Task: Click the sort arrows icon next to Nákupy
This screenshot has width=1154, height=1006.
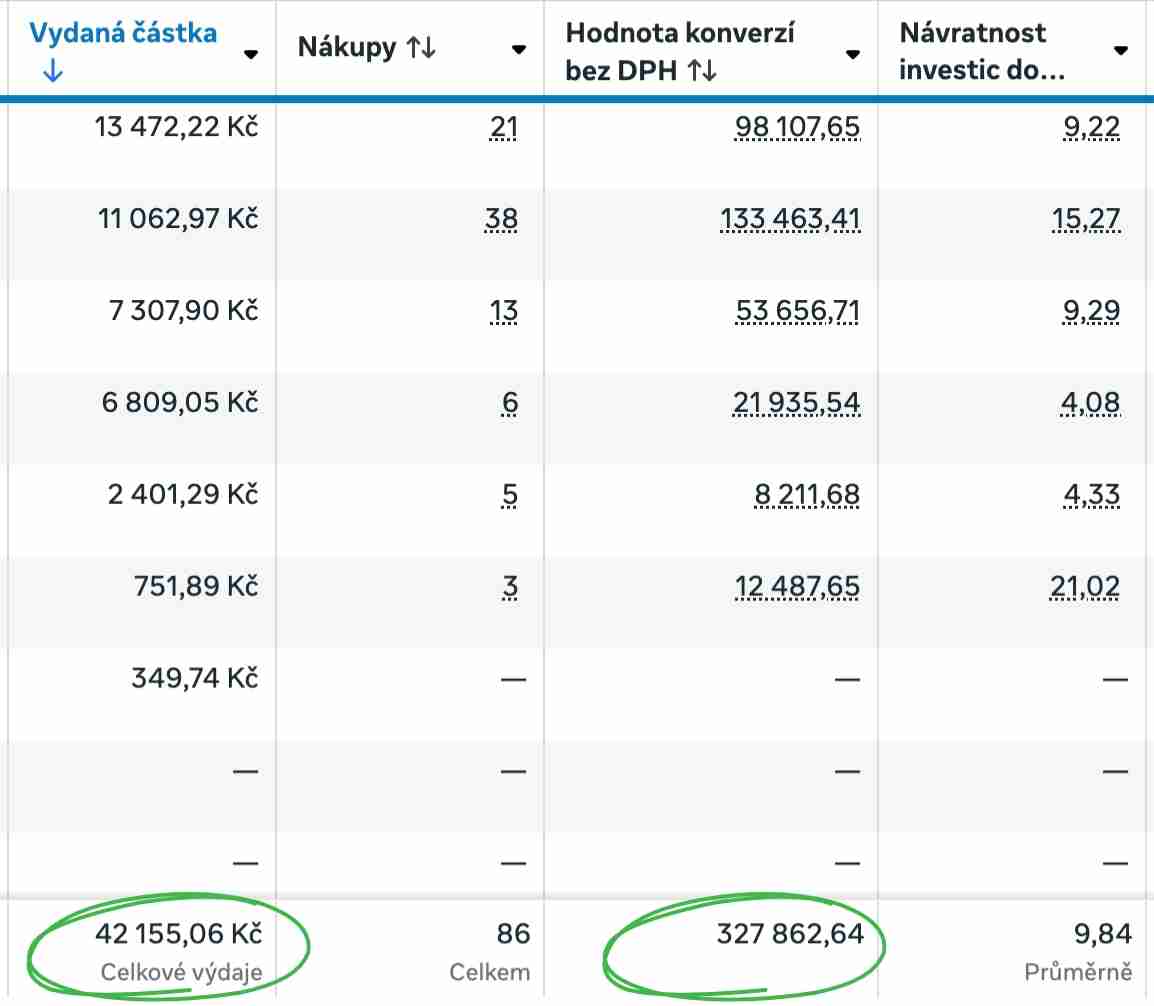Action: click(422, 48)
